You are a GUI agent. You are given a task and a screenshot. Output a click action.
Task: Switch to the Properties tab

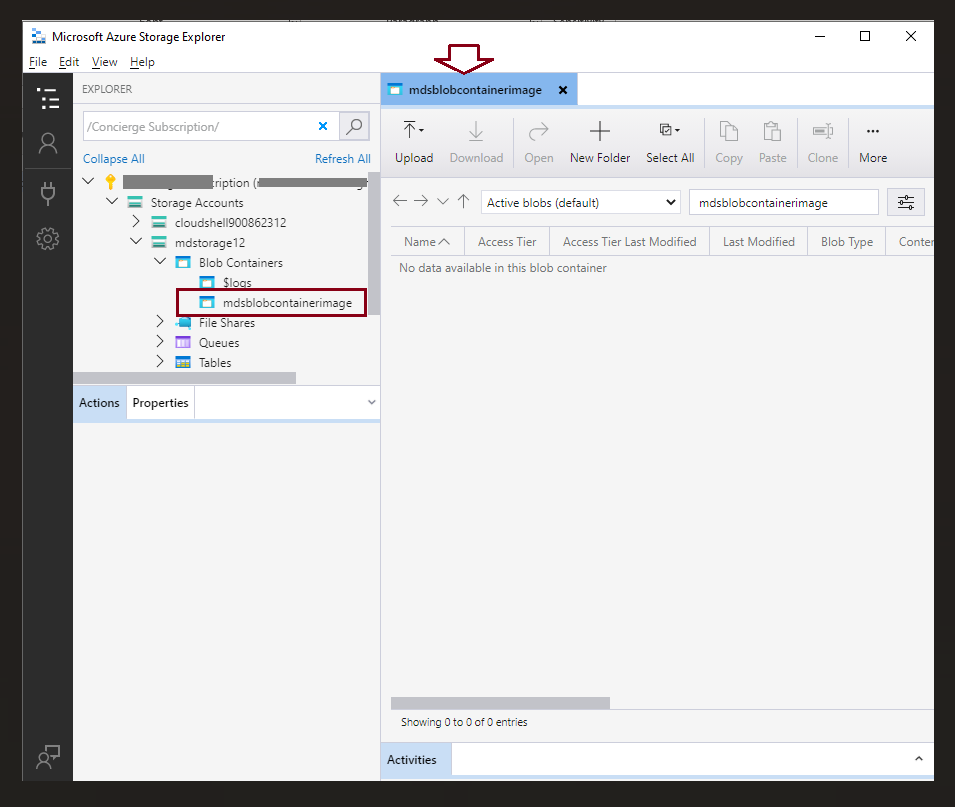[x=160, y=402]
